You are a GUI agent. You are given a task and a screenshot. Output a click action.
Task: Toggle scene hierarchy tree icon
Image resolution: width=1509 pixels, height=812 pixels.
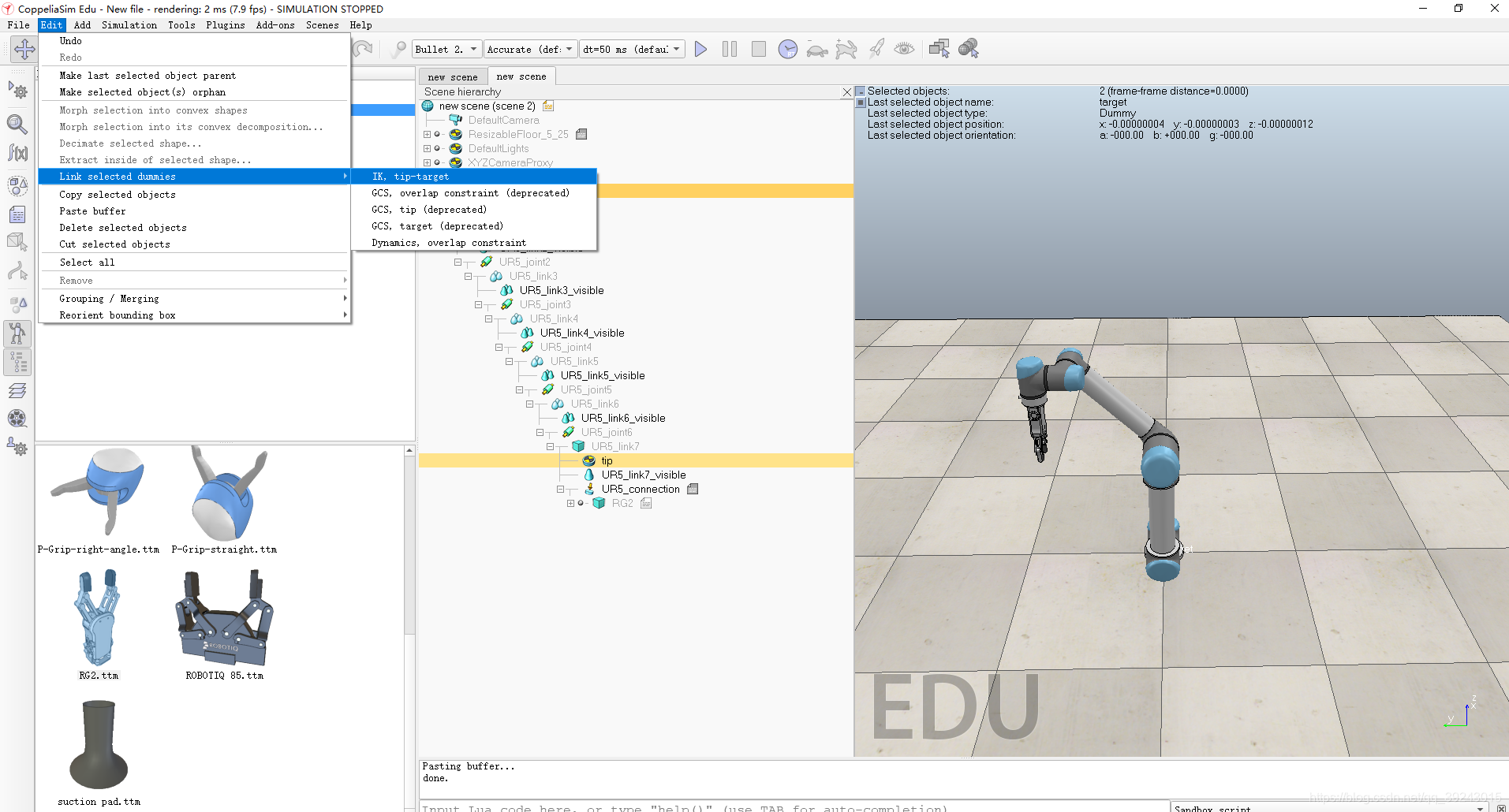coord(17,362)
